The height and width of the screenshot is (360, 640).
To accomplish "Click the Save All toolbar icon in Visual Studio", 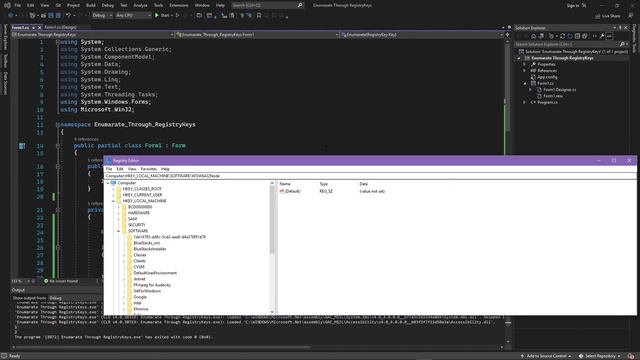I will click(58, 16).
